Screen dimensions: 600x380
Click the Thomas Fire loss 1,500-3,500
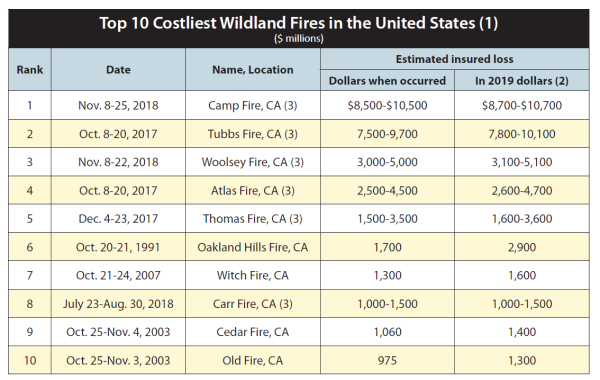(387, 219)
